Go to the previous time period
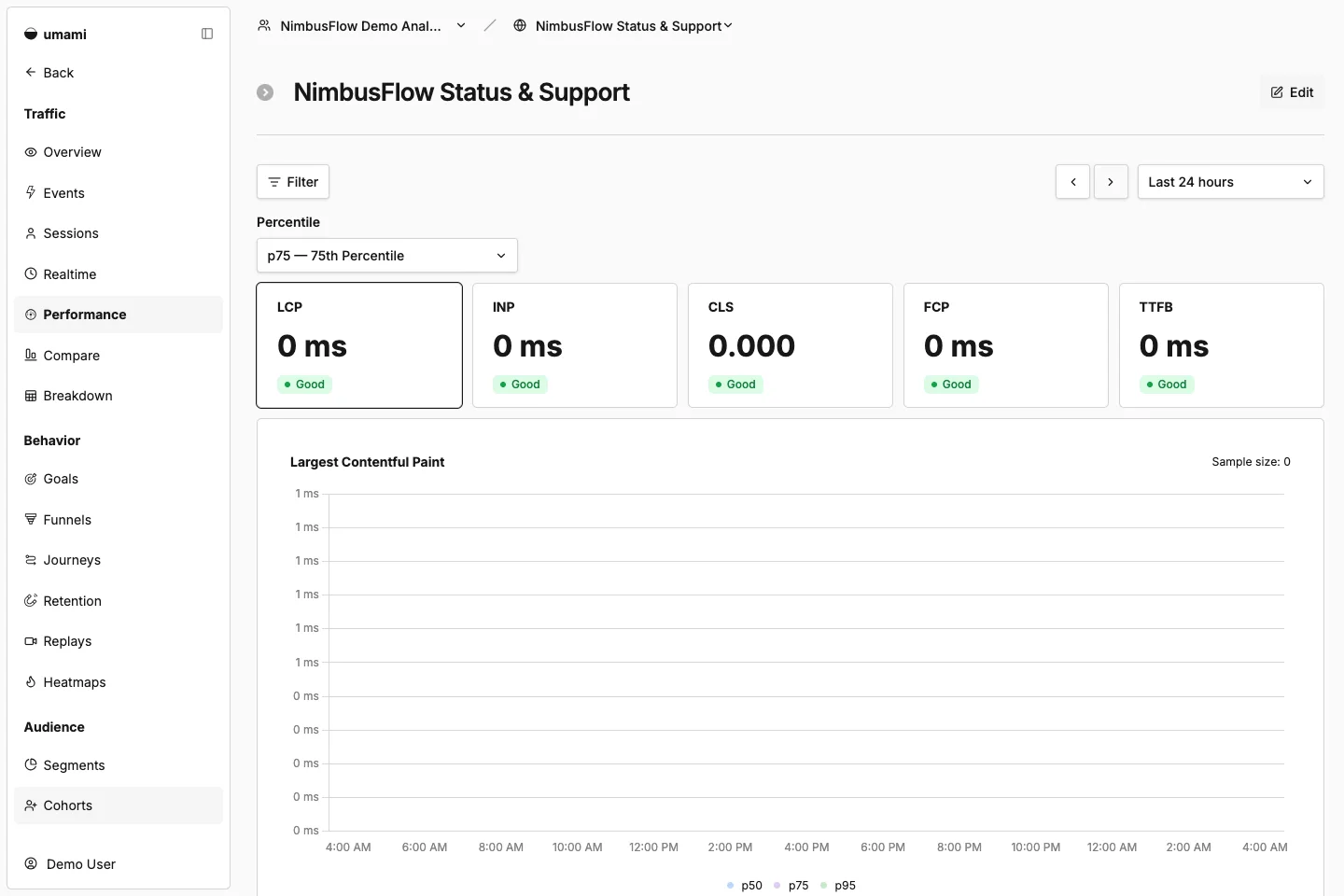Image resolution: width=1344 pixels, height=896 pixels. click(1073, 182)
